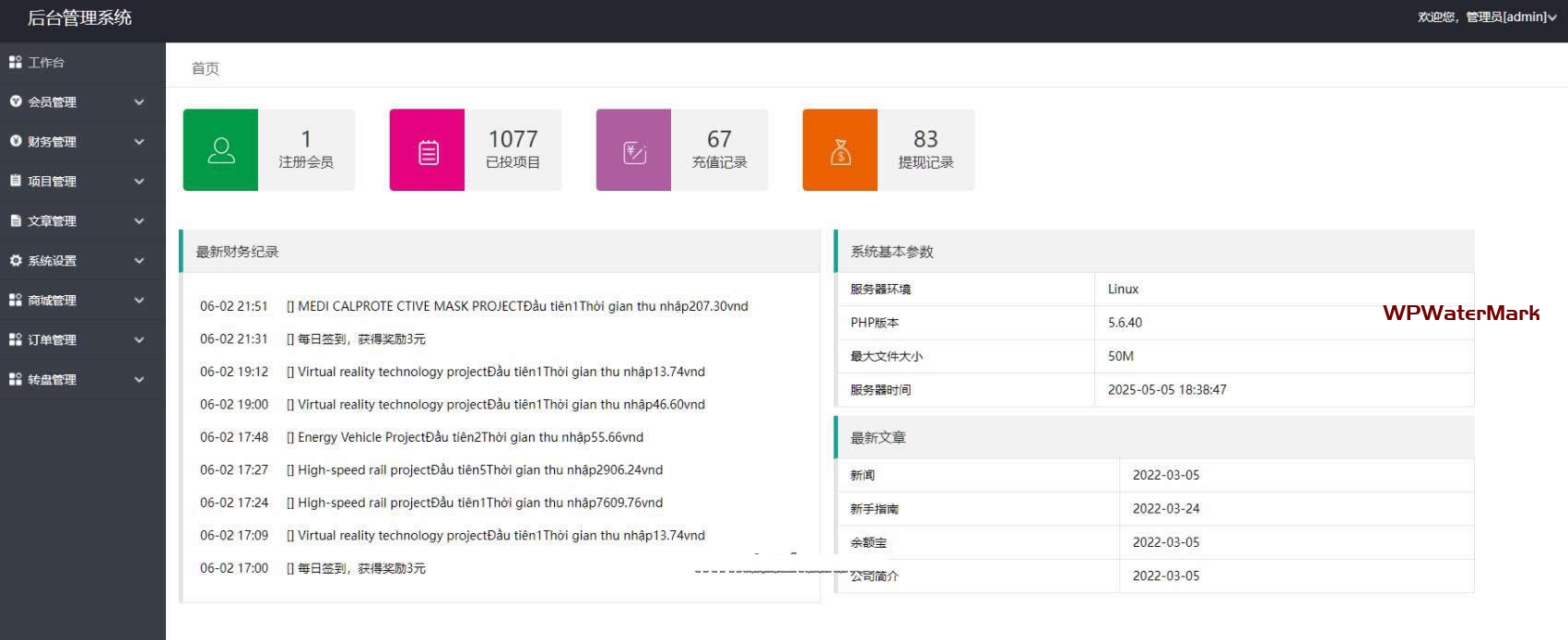Click the green registered member user icon
1568x640 pixels.
[220, 150]
